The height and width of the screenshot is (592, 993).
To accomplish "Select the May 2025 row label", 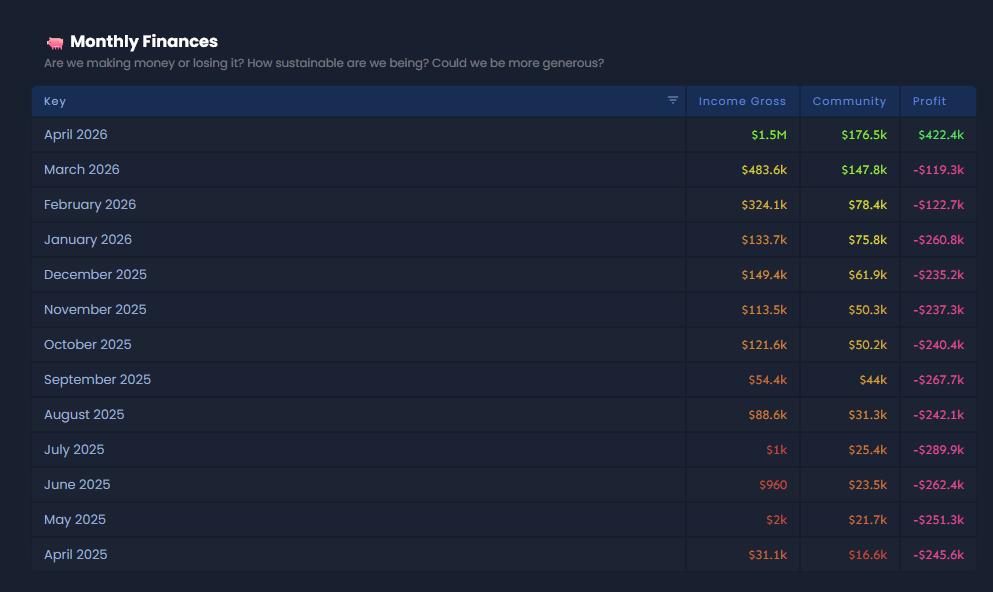I will click(x=75, y=519).
